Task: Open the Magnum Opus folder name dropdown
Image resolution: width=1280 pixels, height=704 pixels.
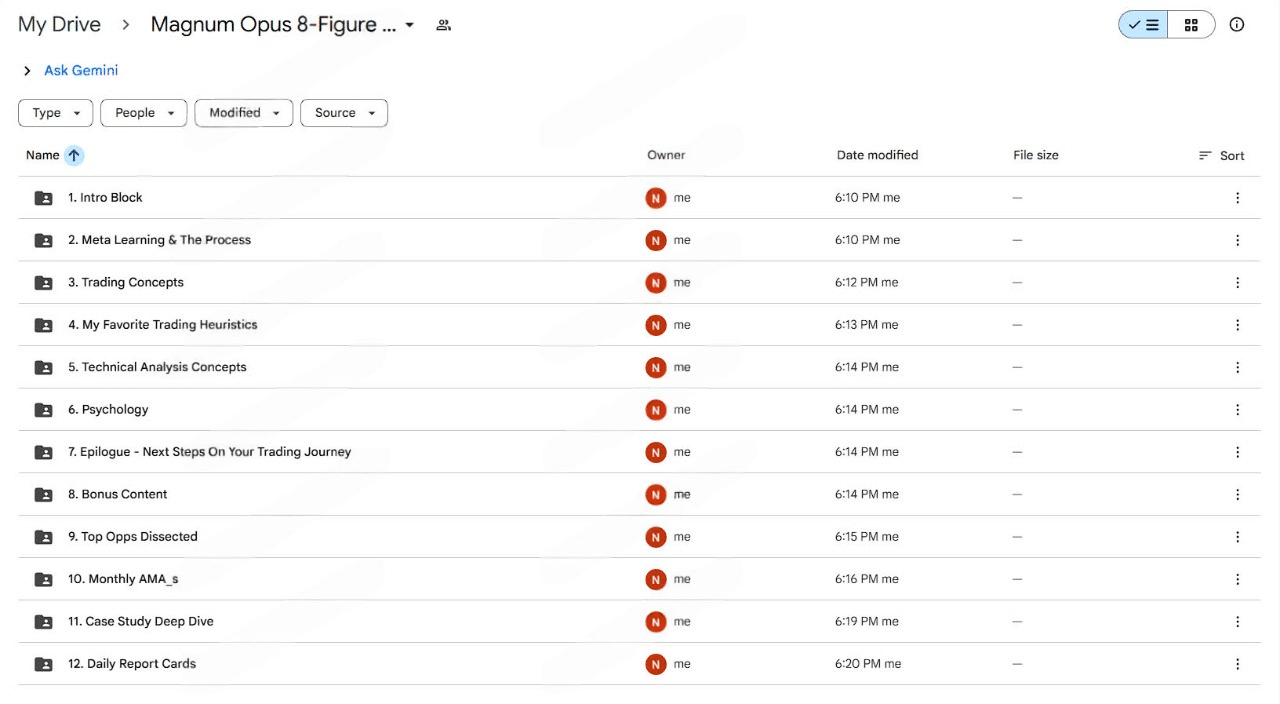Action: 409,26
